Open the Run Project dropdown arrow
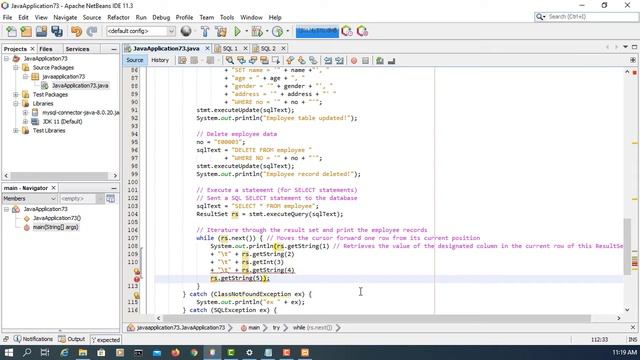 246,31
